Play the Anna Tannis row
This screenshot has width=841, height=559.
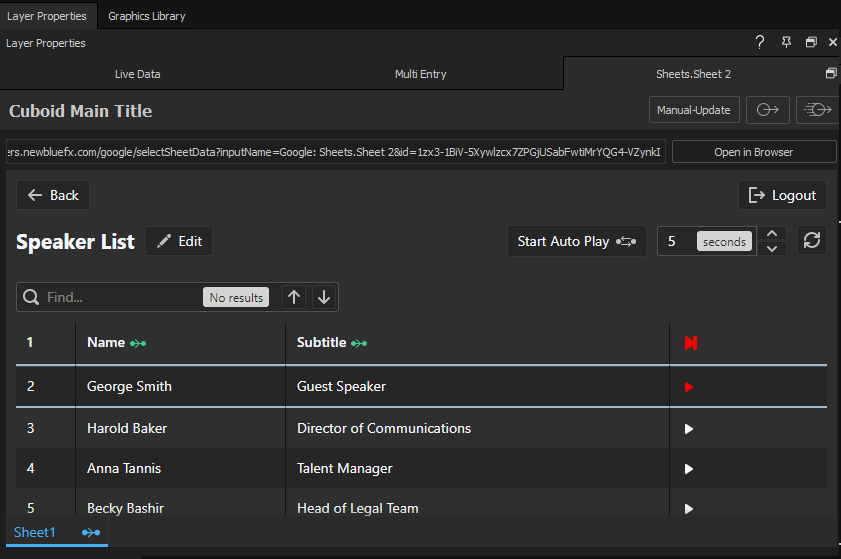click(688, 469)
